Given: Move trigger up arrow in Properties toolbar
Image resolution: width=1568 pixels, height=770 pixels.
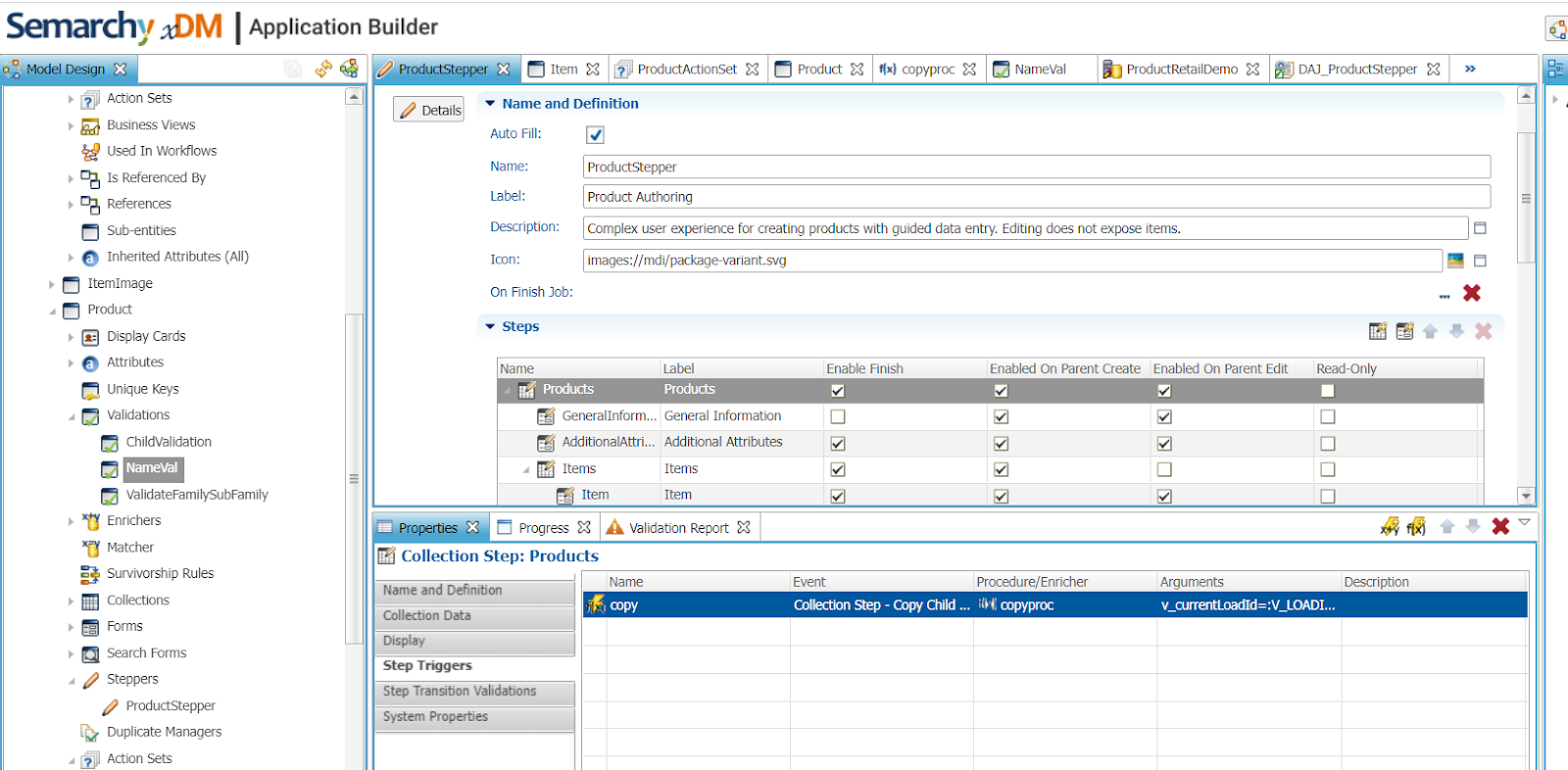Looking at the screenshot, I should pos(1446,527).
